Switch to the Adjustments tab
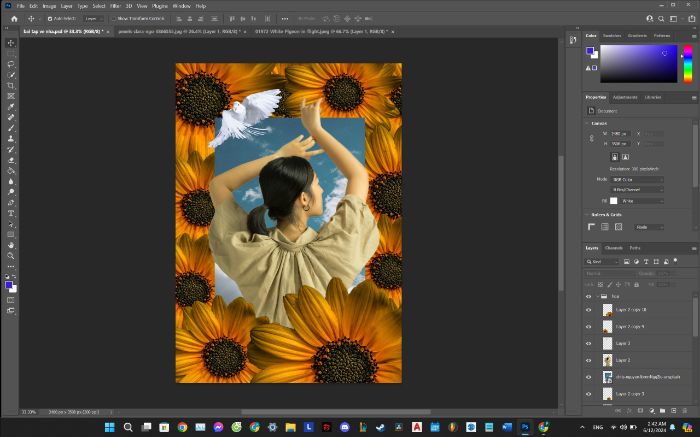 pos(625,97)
